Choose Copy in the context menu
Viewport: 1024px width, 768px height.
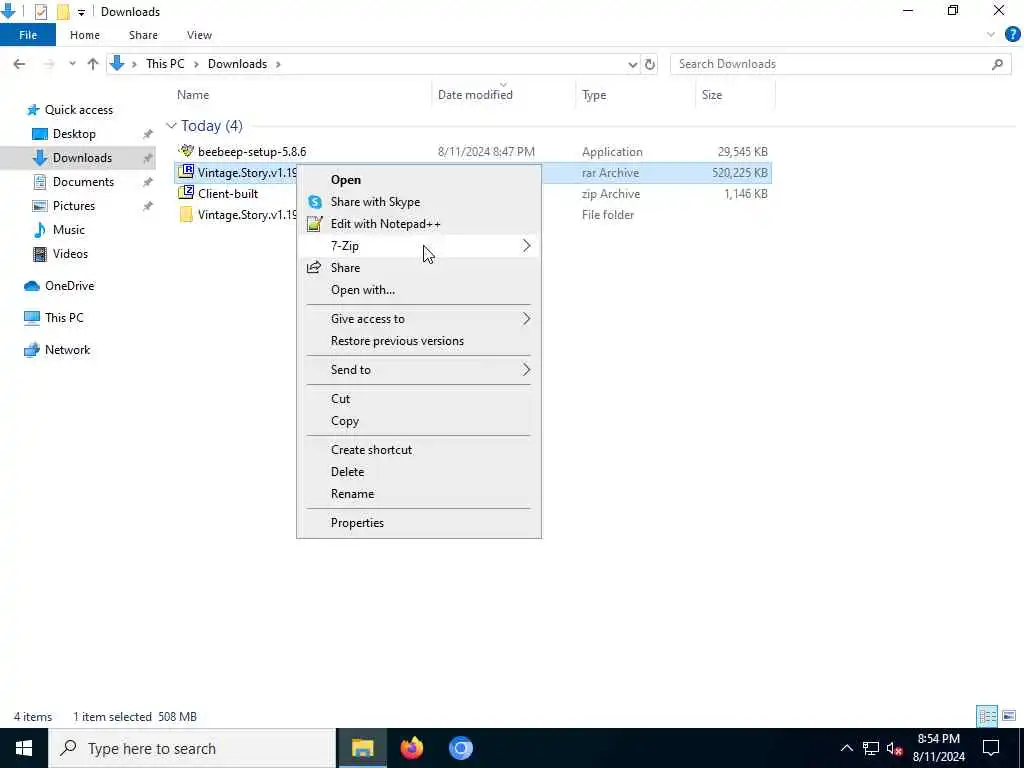coord(419,421)
